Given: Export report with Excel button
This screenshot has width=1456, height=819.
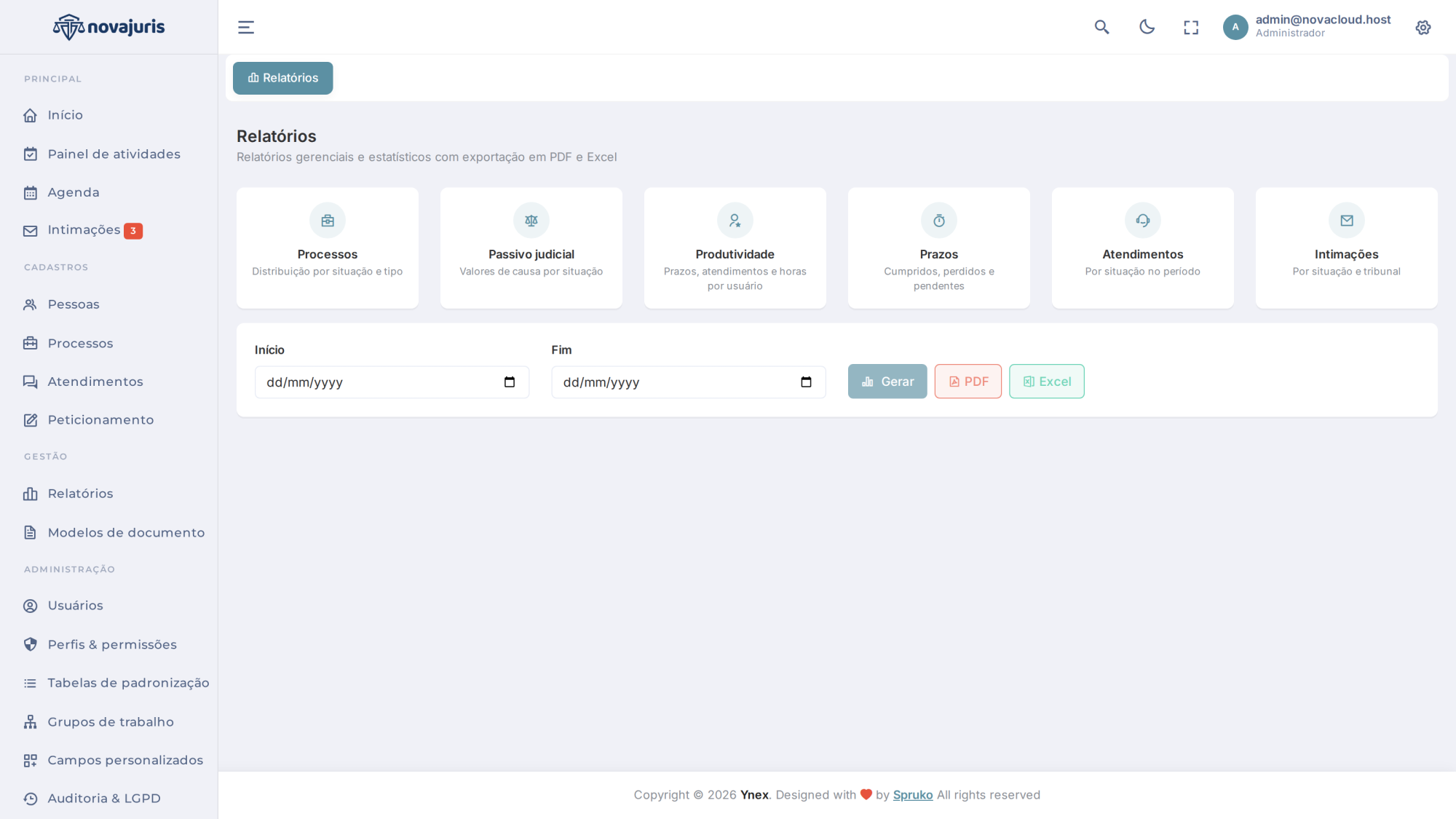Looking at the screenshot, I should pyautogui.click(x=1047, y=381).
